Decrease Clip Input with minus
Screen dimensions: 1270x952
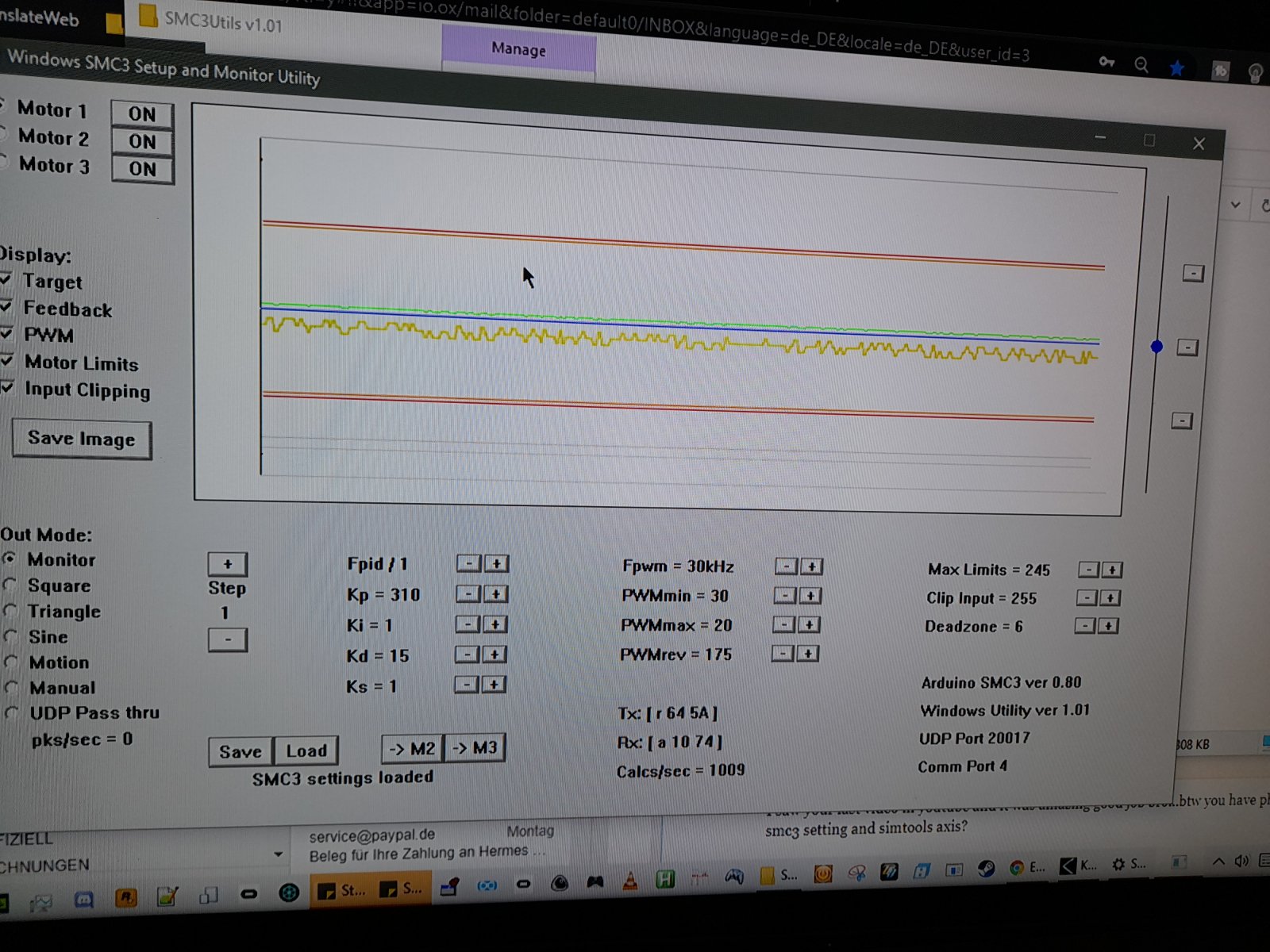click(1087, 597)
